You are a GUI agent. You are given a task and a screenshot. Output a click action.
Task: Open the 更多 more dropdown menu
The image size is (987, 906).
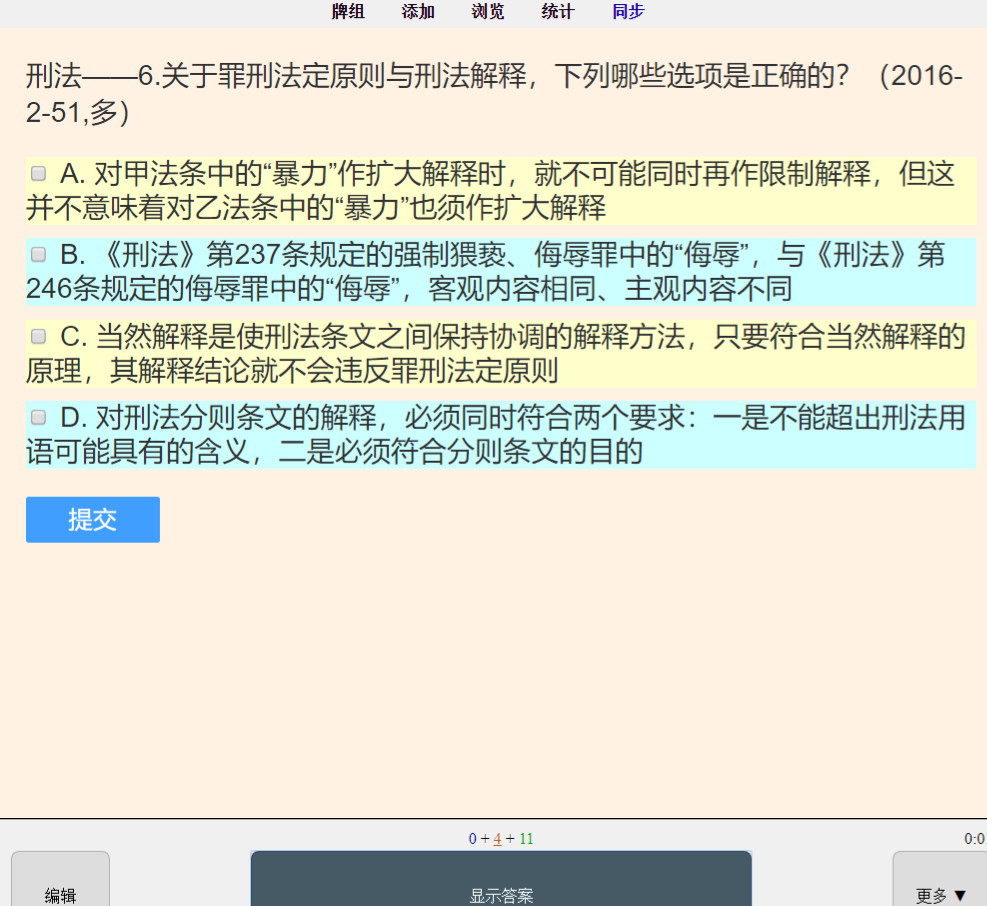point(940,879)
